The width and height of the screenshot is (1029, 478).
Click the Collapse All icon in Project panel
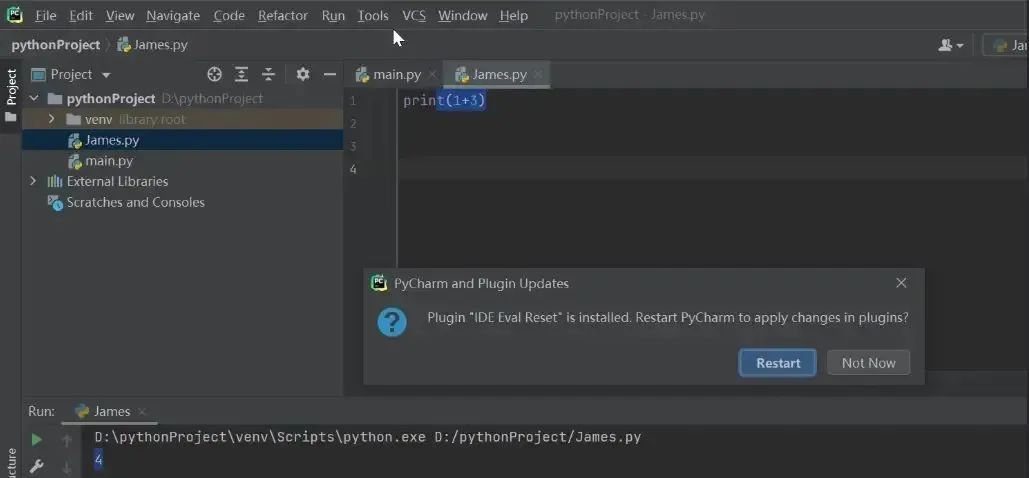pos(268,74)
